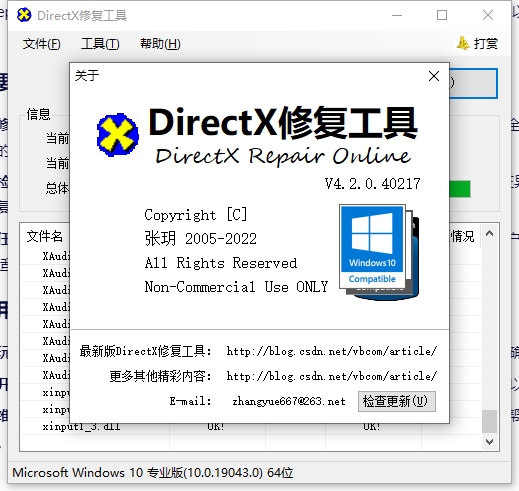The width and height of the screenshot is (519, 491).
Task: Click the green progress bar
Action: (460, 189)
